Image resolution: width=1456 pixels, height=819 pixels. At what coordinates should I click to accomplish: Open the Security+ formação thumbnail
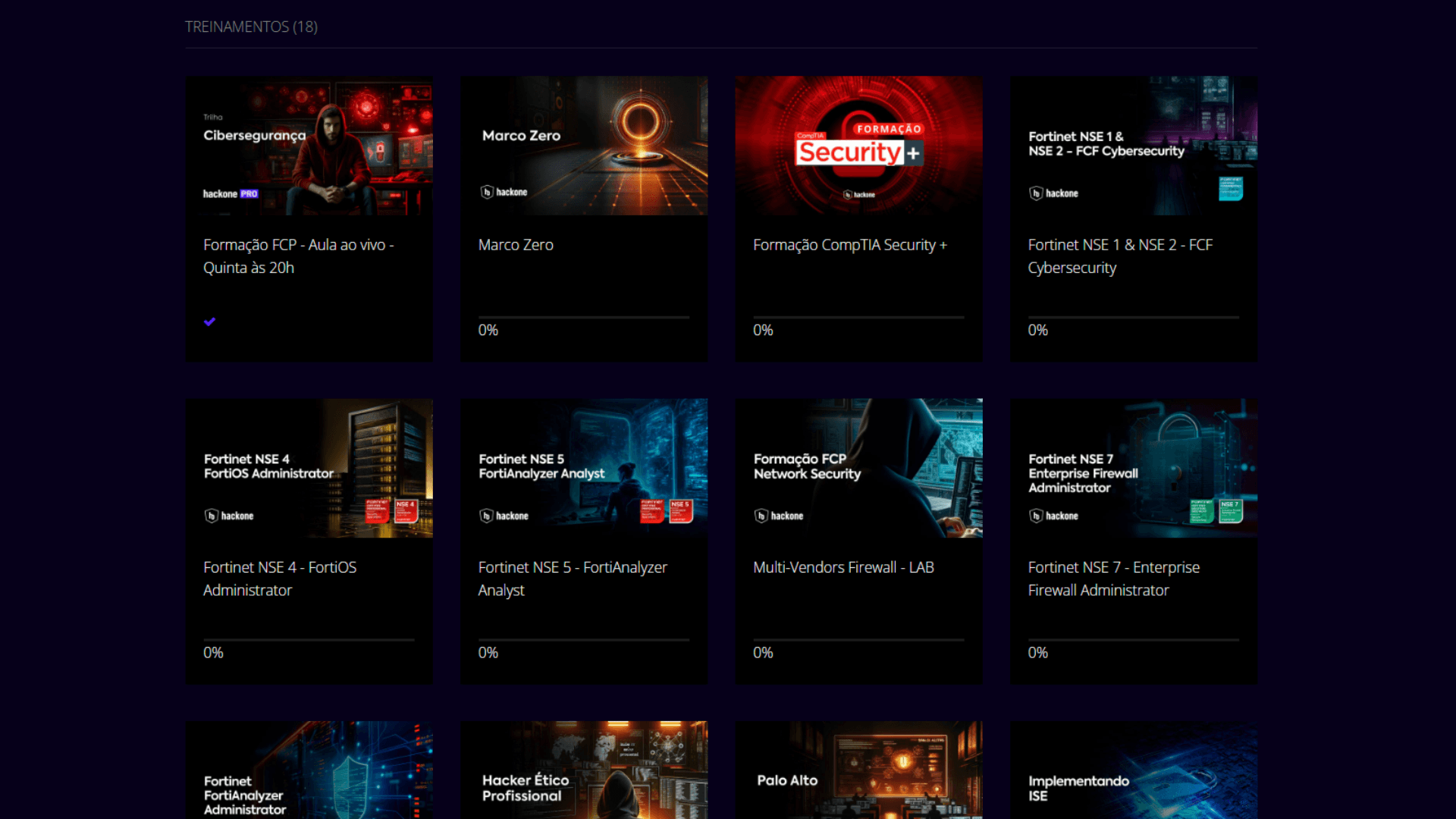[859, 146]
